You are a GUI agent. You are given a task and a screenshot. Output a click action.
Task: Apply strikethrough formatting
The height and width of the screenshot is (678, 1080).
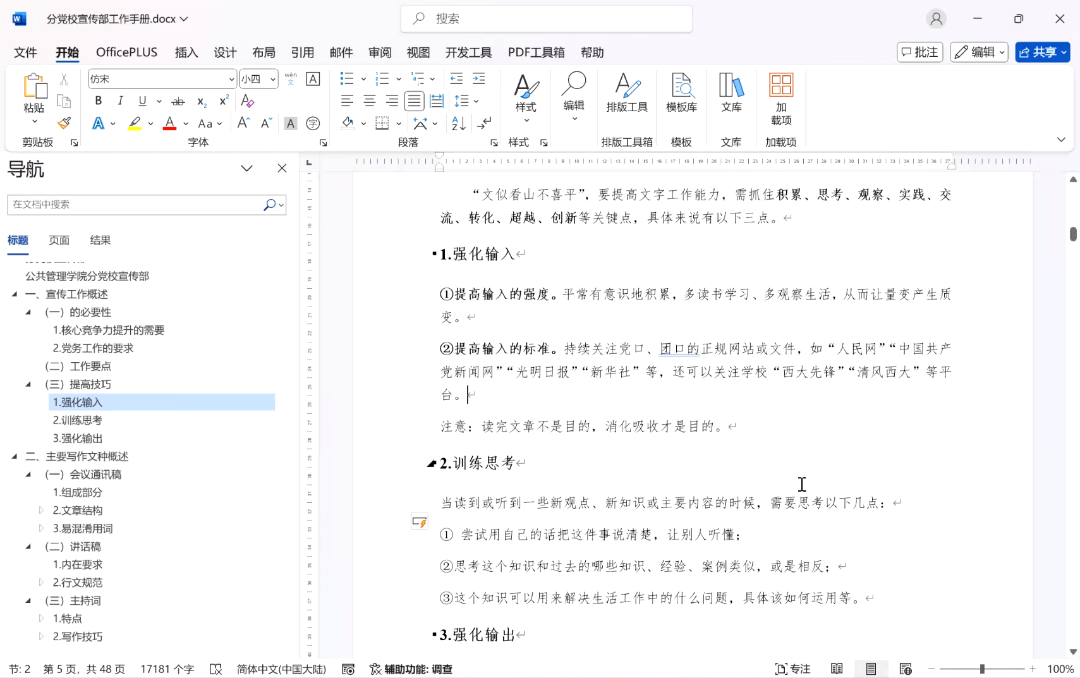(x=178, y=101)
